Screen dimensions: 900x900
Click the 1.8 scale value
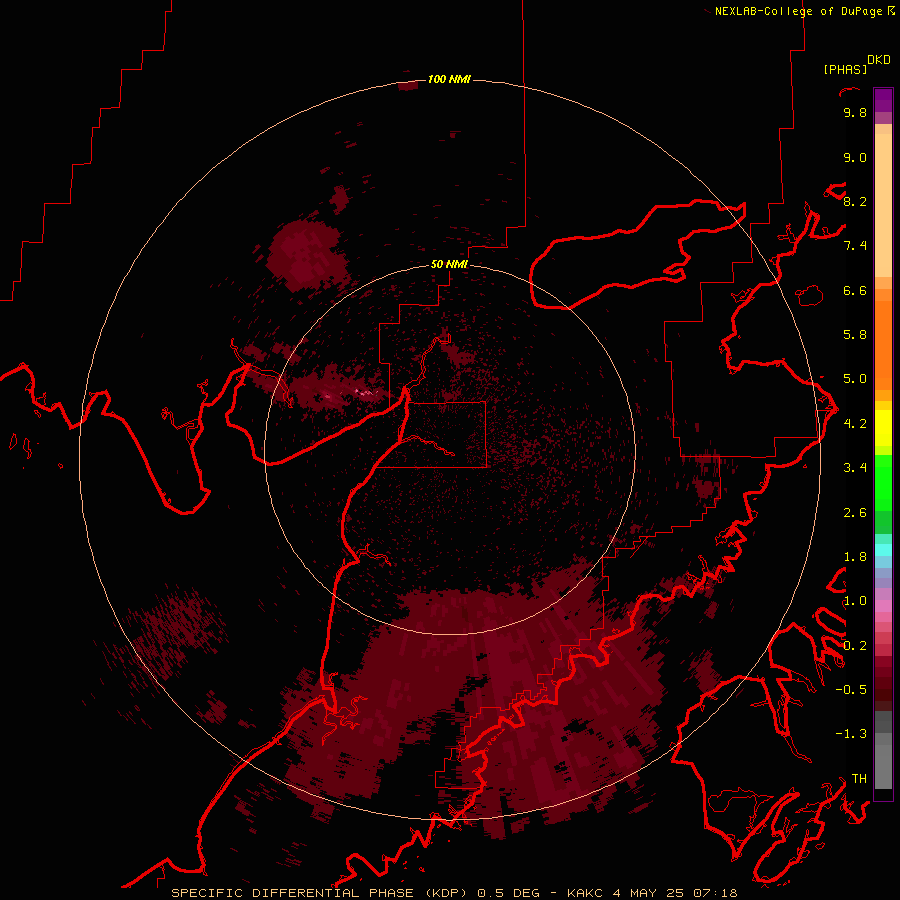[855, 557]
